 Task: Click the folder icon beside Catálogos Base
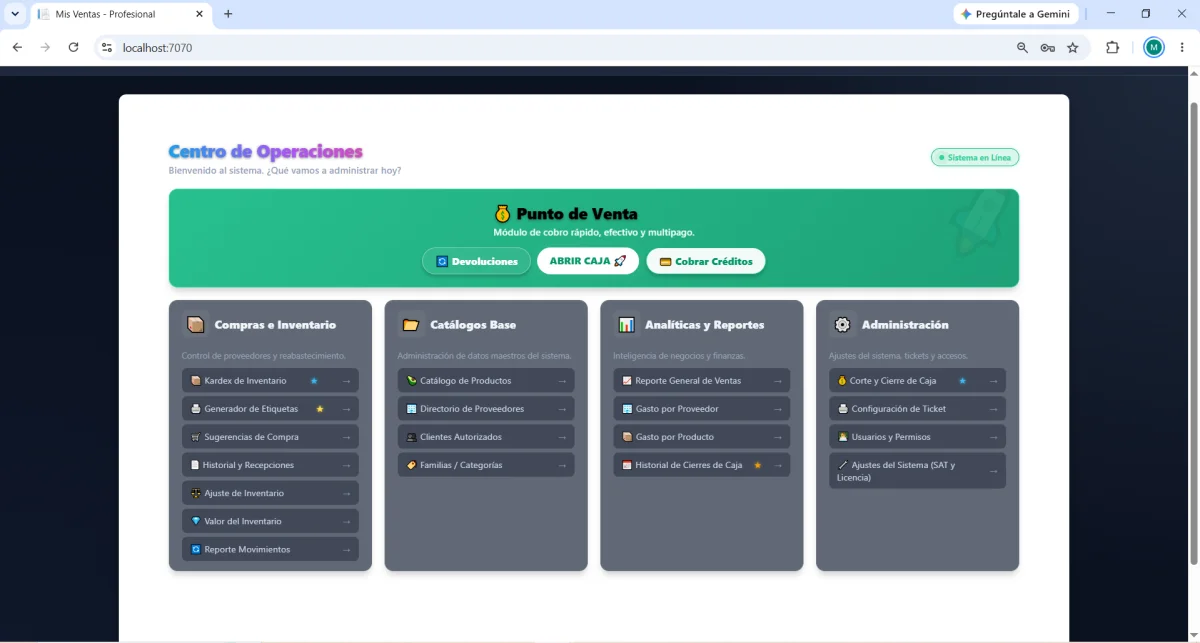(411, 325)
